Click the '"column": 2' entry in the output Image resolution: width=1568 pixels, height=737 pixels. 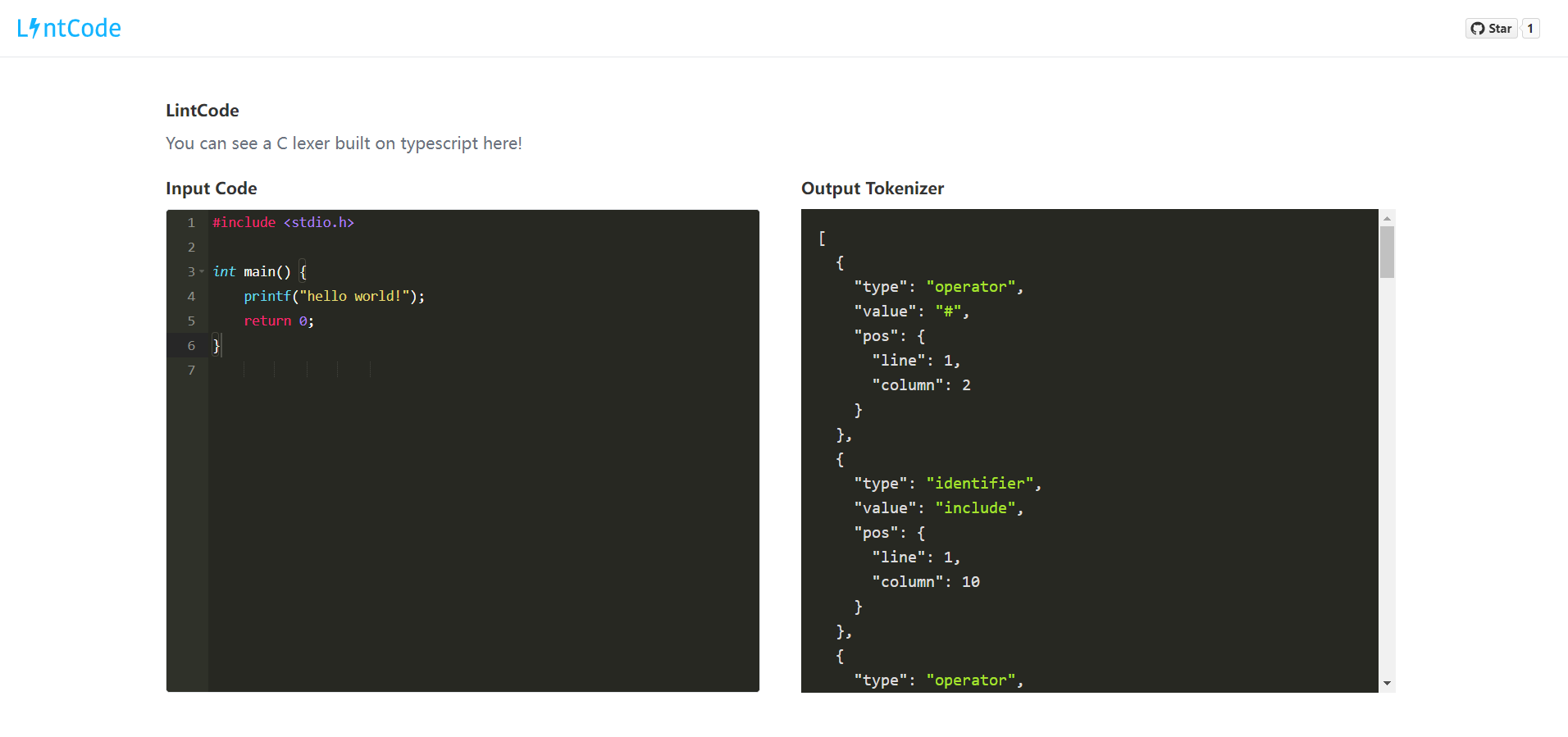[921, 385]
